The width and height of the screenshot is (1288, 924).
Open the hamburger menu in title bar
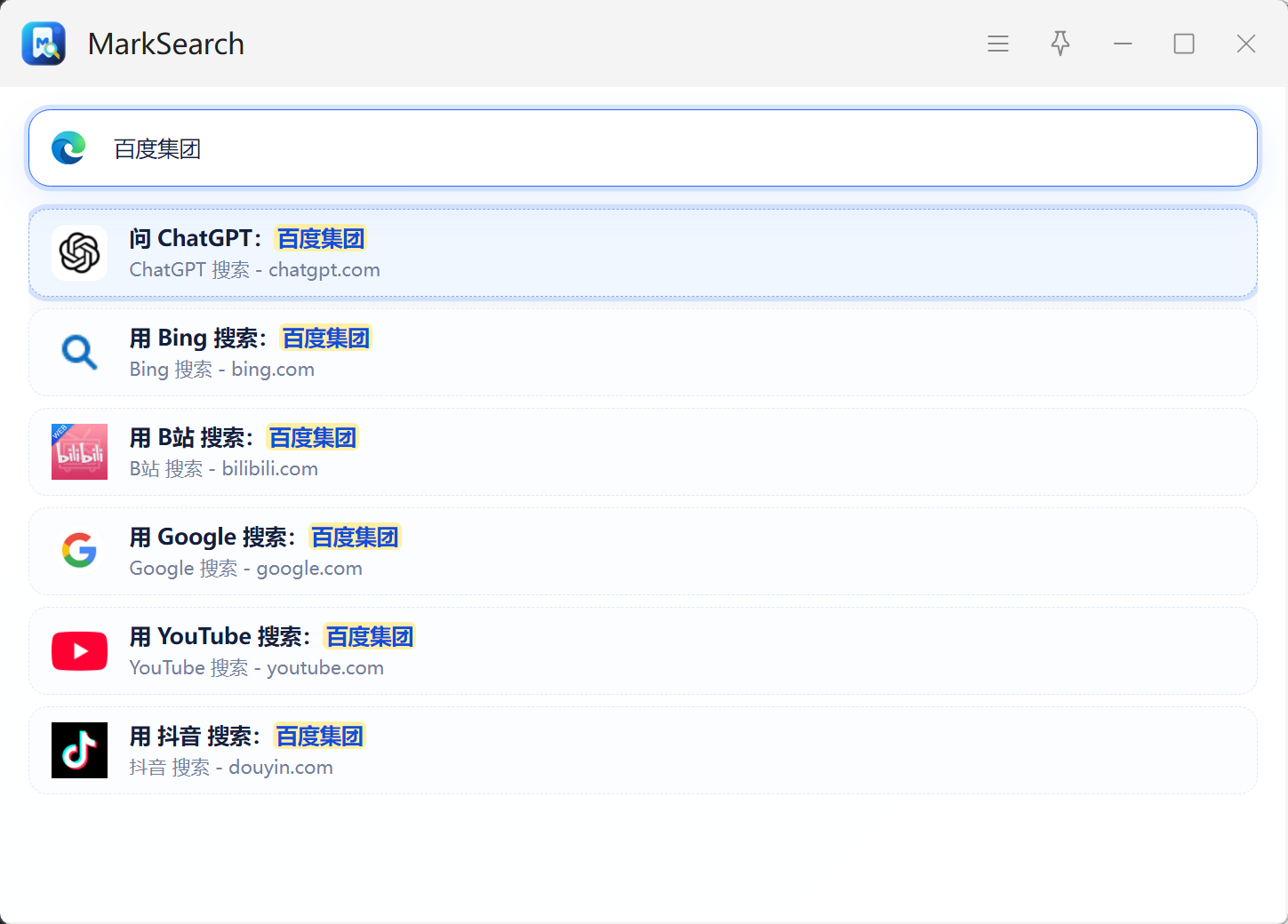point(998,44)
